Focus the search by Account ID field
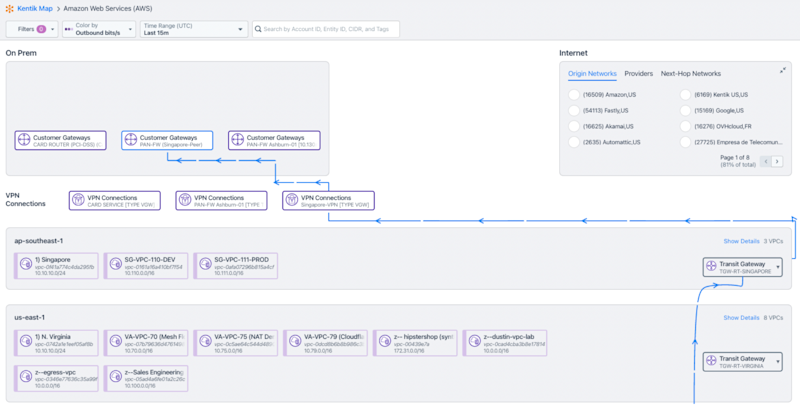The image size is (800, 410). (x=326, y=29)
